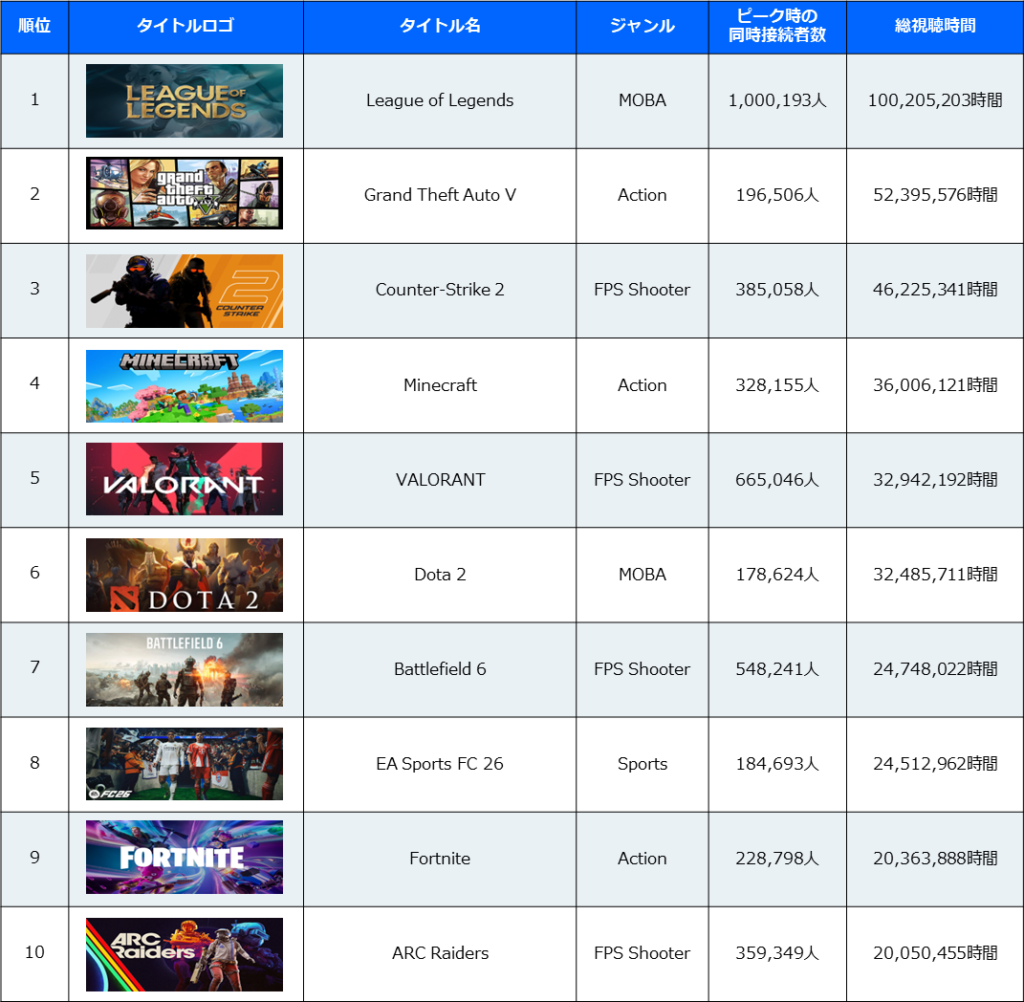Click the Dota 2 logo banner

click(x=184, y=575)
